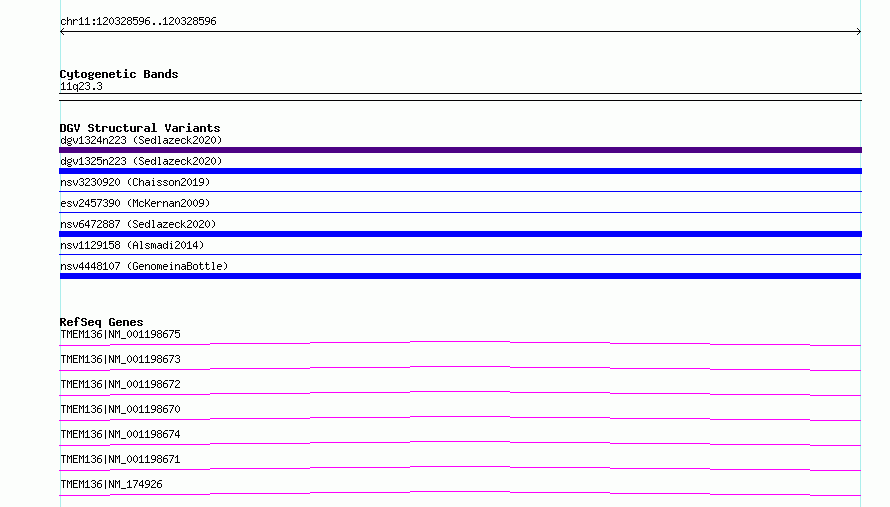Screen dimensions: 890x507
Task: Click the Cytogenetic Bands track heading
Action: click(x=119, y=74)
